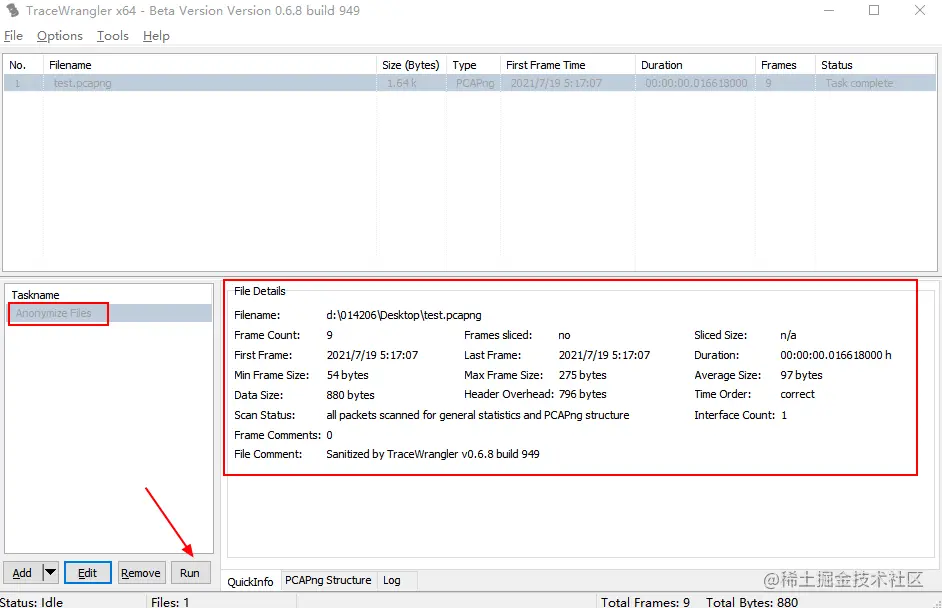The image size is (942, 608).
Task: Click the 'Task complete' status cell
Action: (859, 83)
